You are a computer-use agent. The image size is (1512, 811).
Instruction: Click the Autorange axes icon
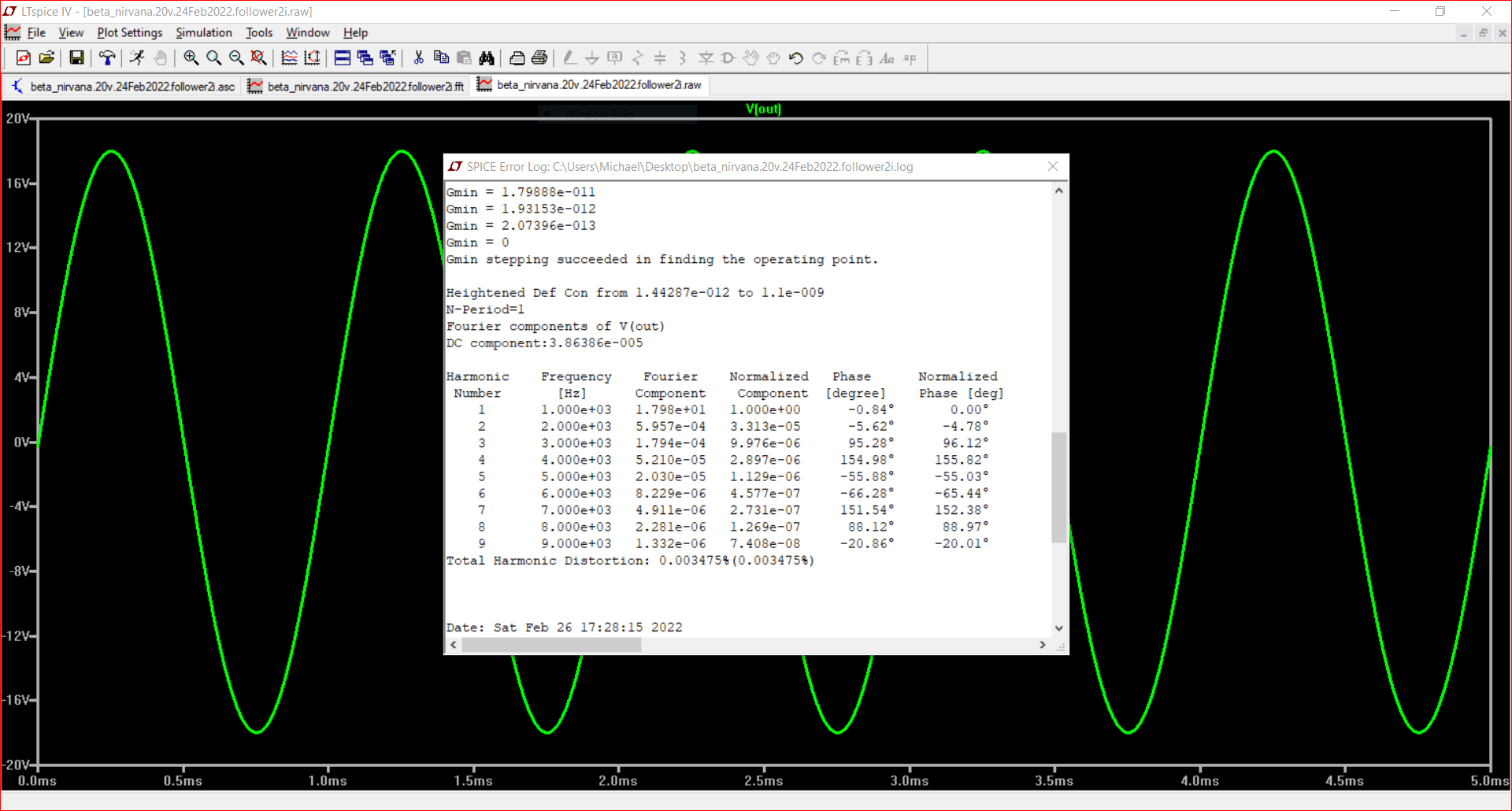pyautogui.click(x=312, y=58)
